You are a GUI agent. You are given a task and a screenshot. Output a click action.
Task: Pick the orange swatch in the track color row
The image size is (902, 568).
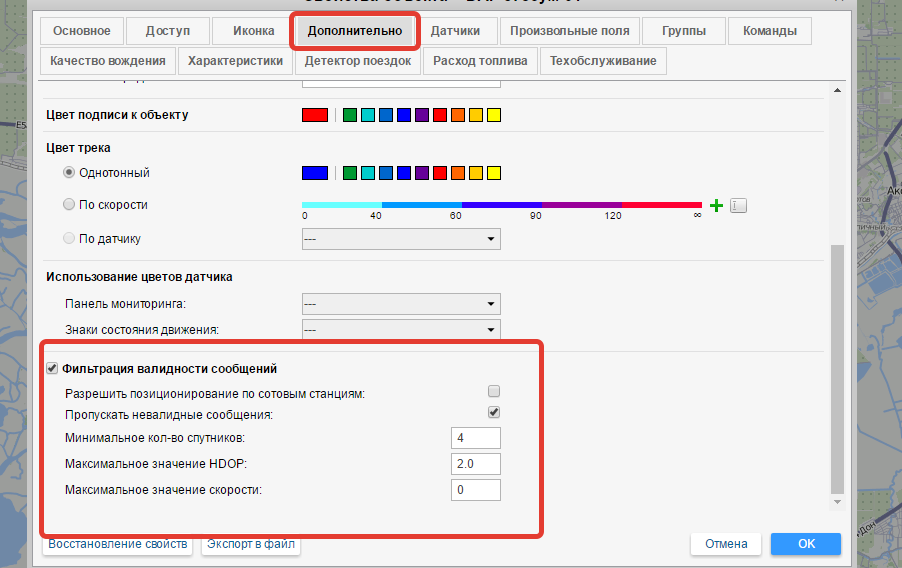coord(457,173)
